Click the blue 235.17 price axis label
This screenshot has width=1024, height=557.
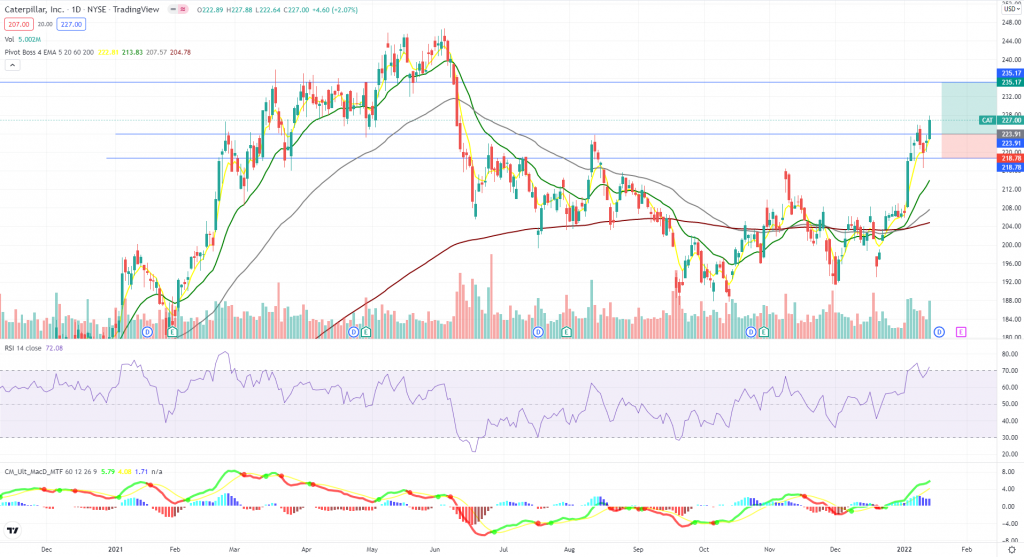tap(1011, 73)
